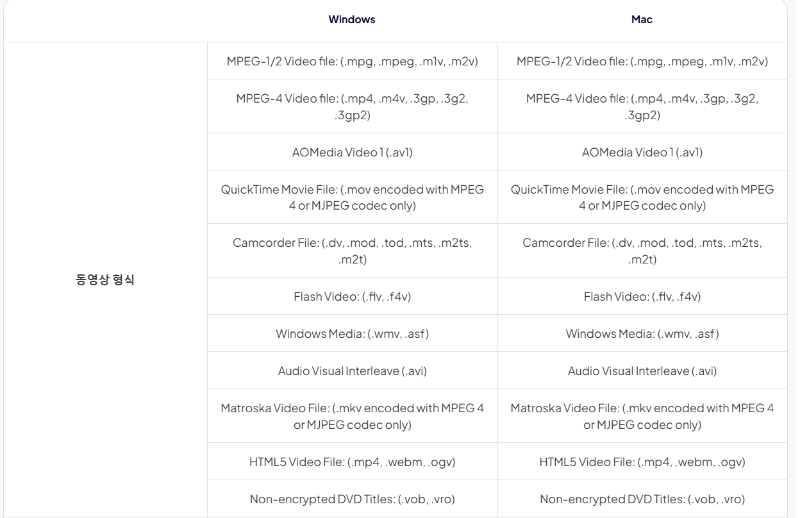Select QuickTime Movie File cell under Windows
Image resolution: width=800 pixels, height=518 pixels.
(352, 198)
